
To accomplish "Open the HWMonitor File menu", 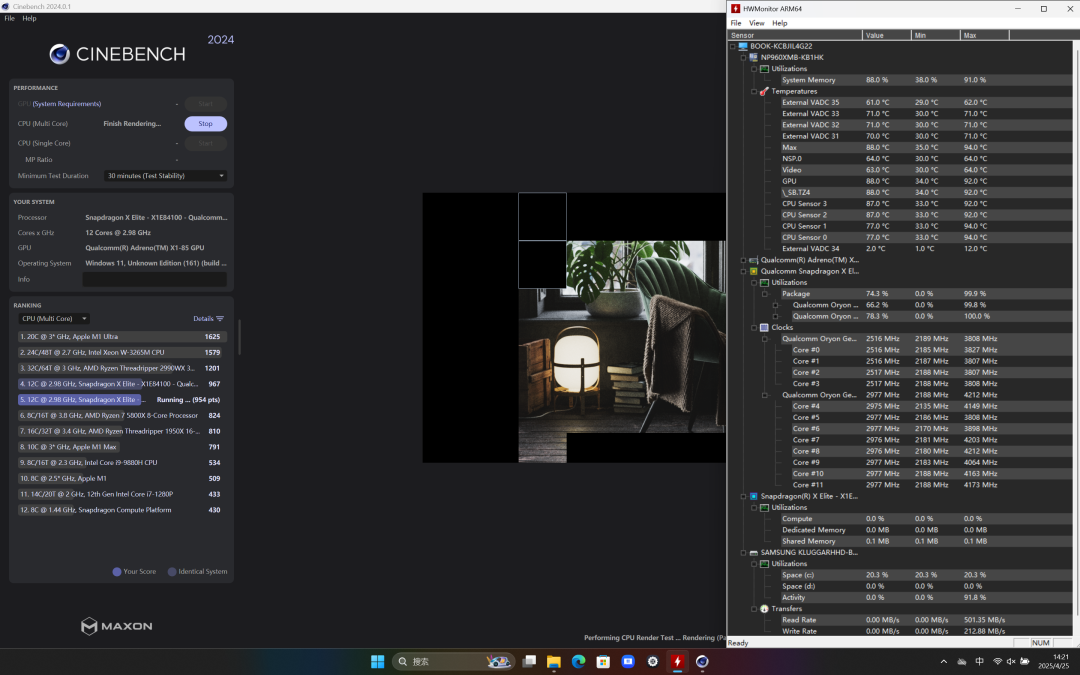I will pyautogui.click(x=736, y=23).
